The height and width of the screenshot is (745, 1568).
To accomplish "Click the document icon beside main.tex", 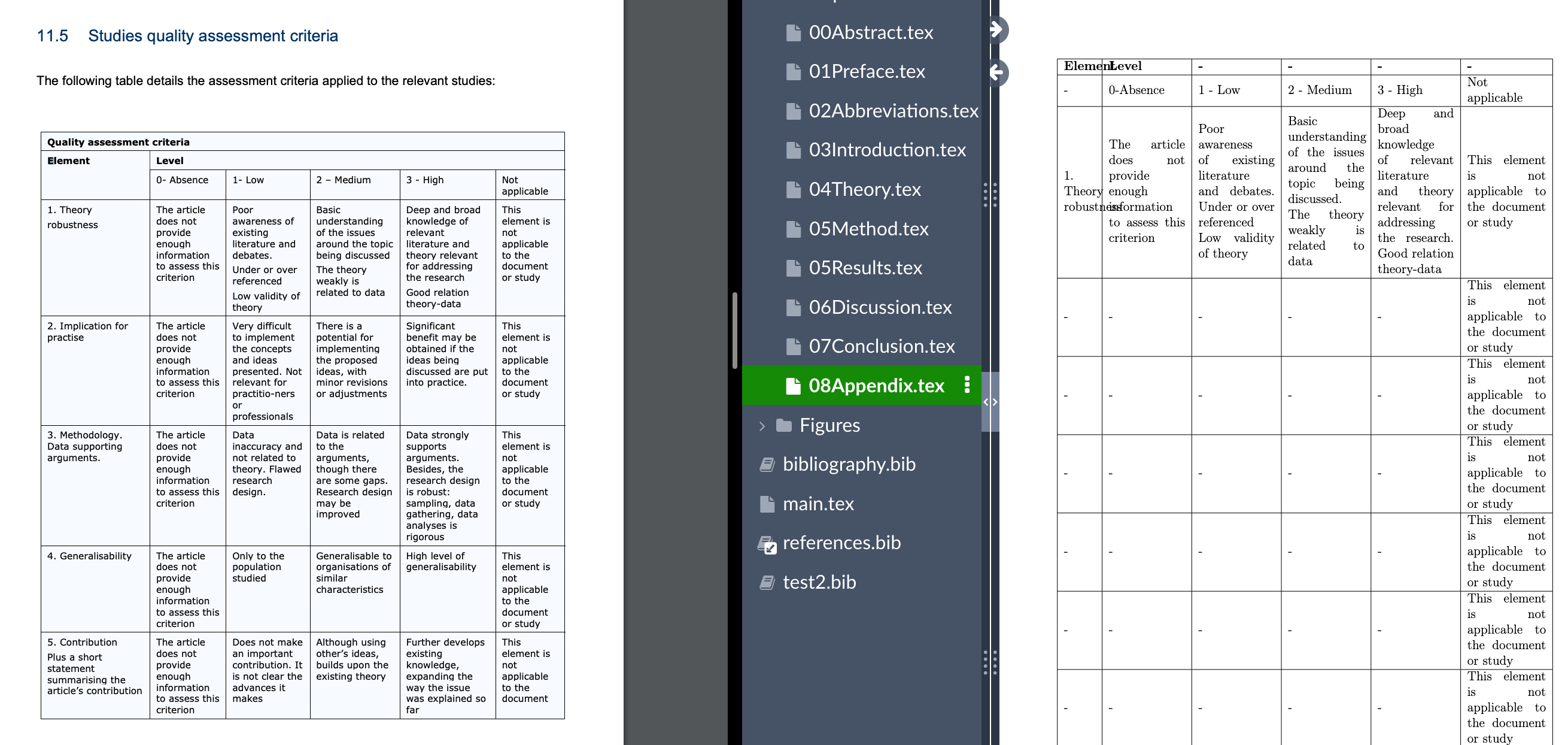I will pos(767,504).
